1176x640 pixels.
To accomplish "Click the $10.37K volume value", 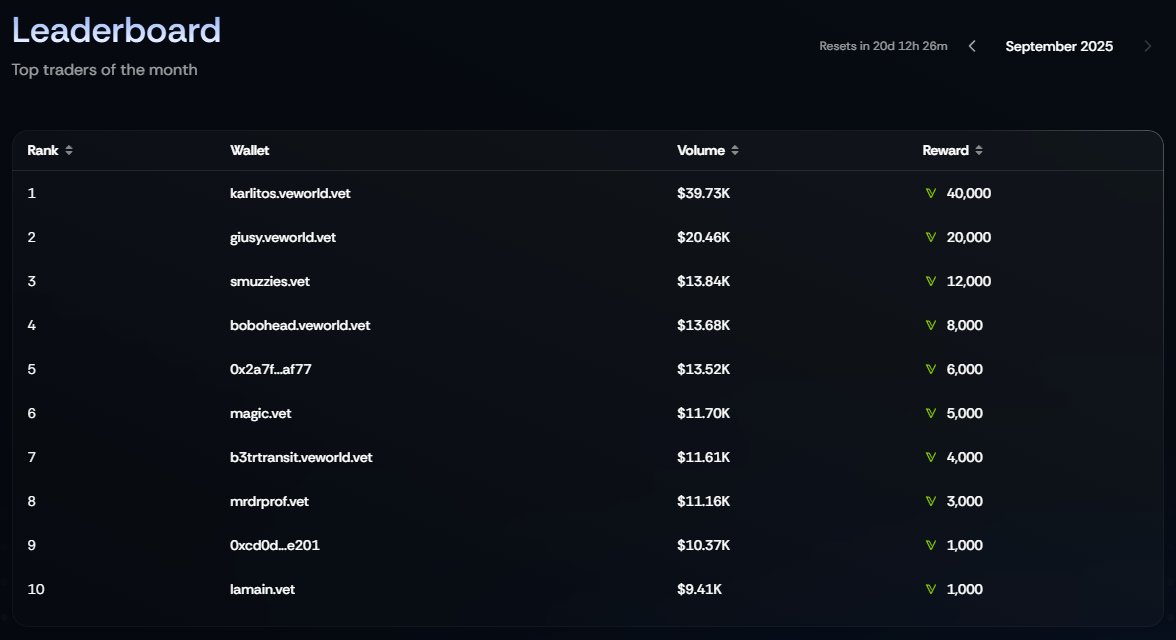I will (704, 545).
